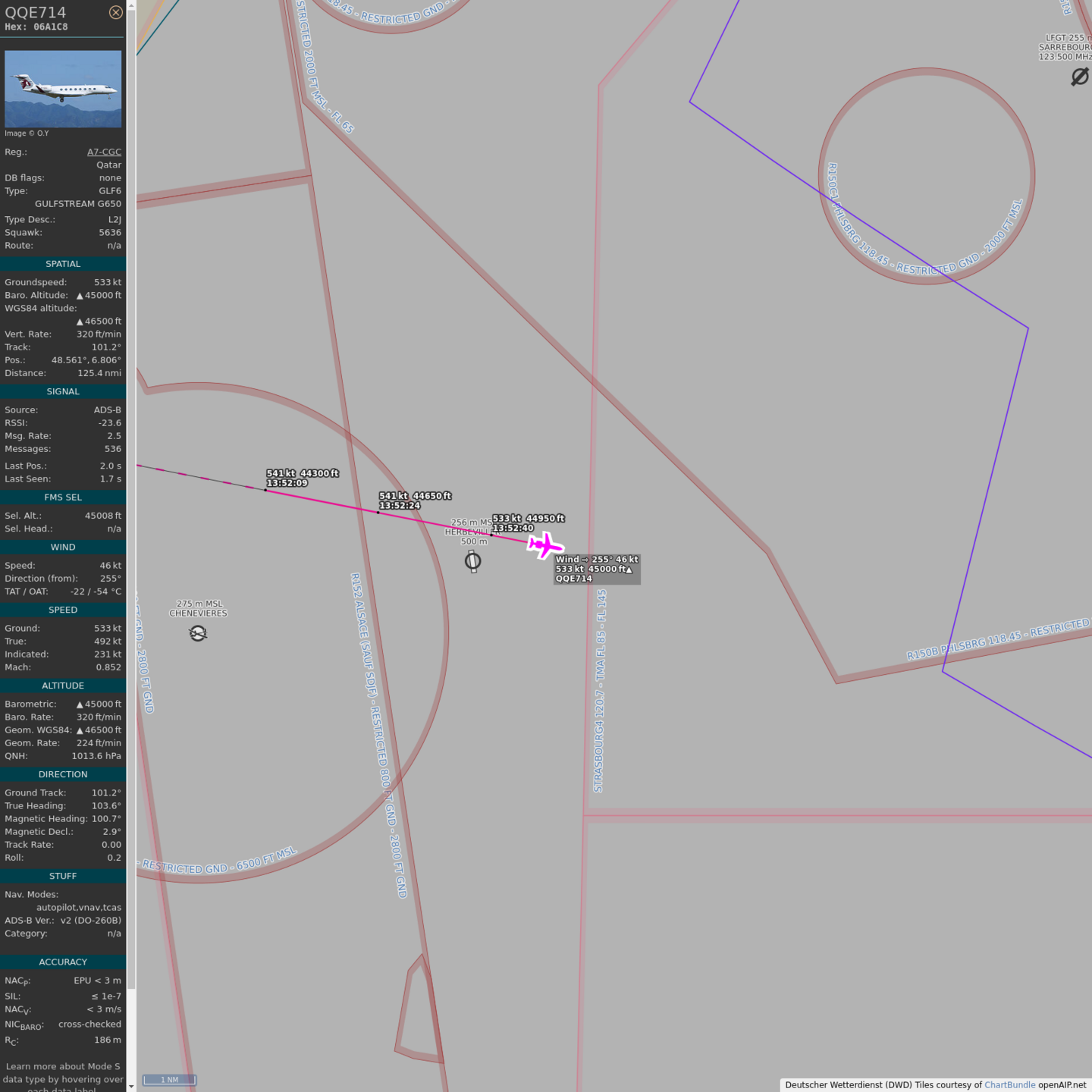
Task: Click the magenta QQE714 aircraft icon on map
Action: 545,545
